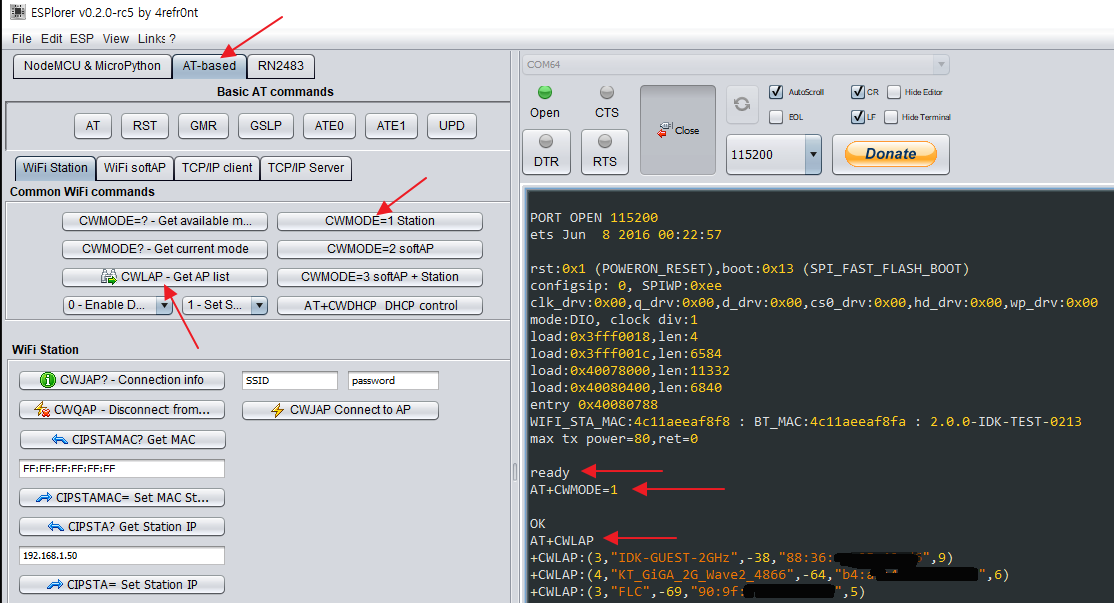The height and width of the screenshot is (603, 1114).
Task: Toggle the RTS line button
Action: (x=605, y=151)
